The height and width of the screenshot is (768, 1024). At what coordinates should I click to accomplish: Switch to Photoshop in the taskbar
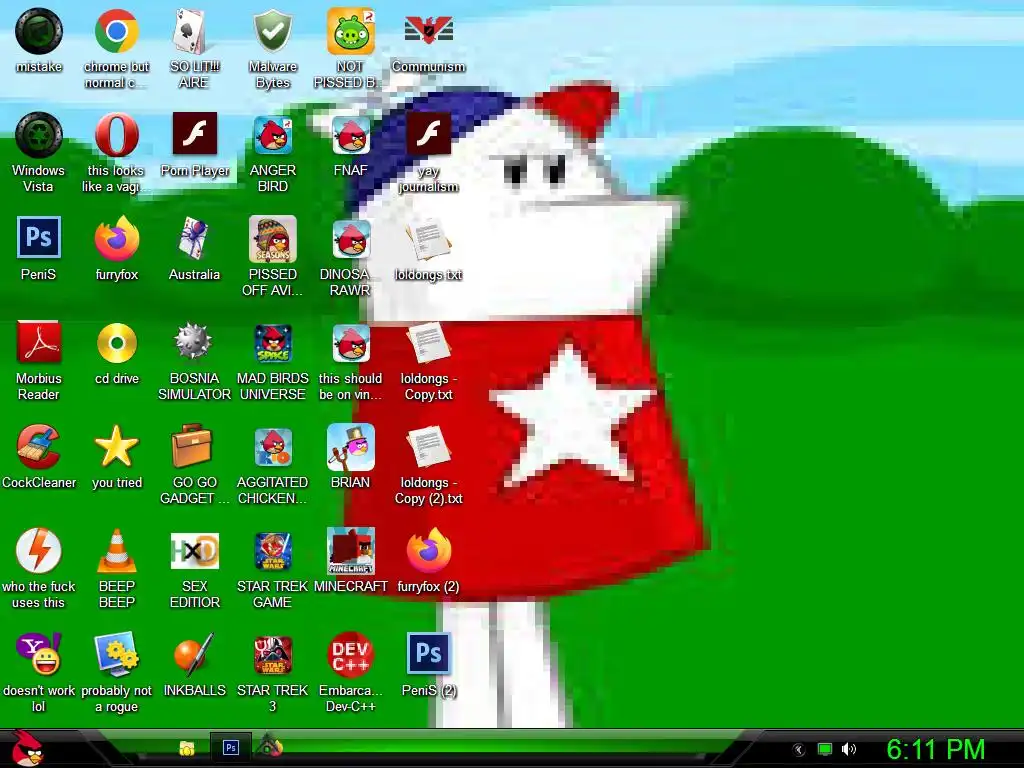[x=231, y=748]
